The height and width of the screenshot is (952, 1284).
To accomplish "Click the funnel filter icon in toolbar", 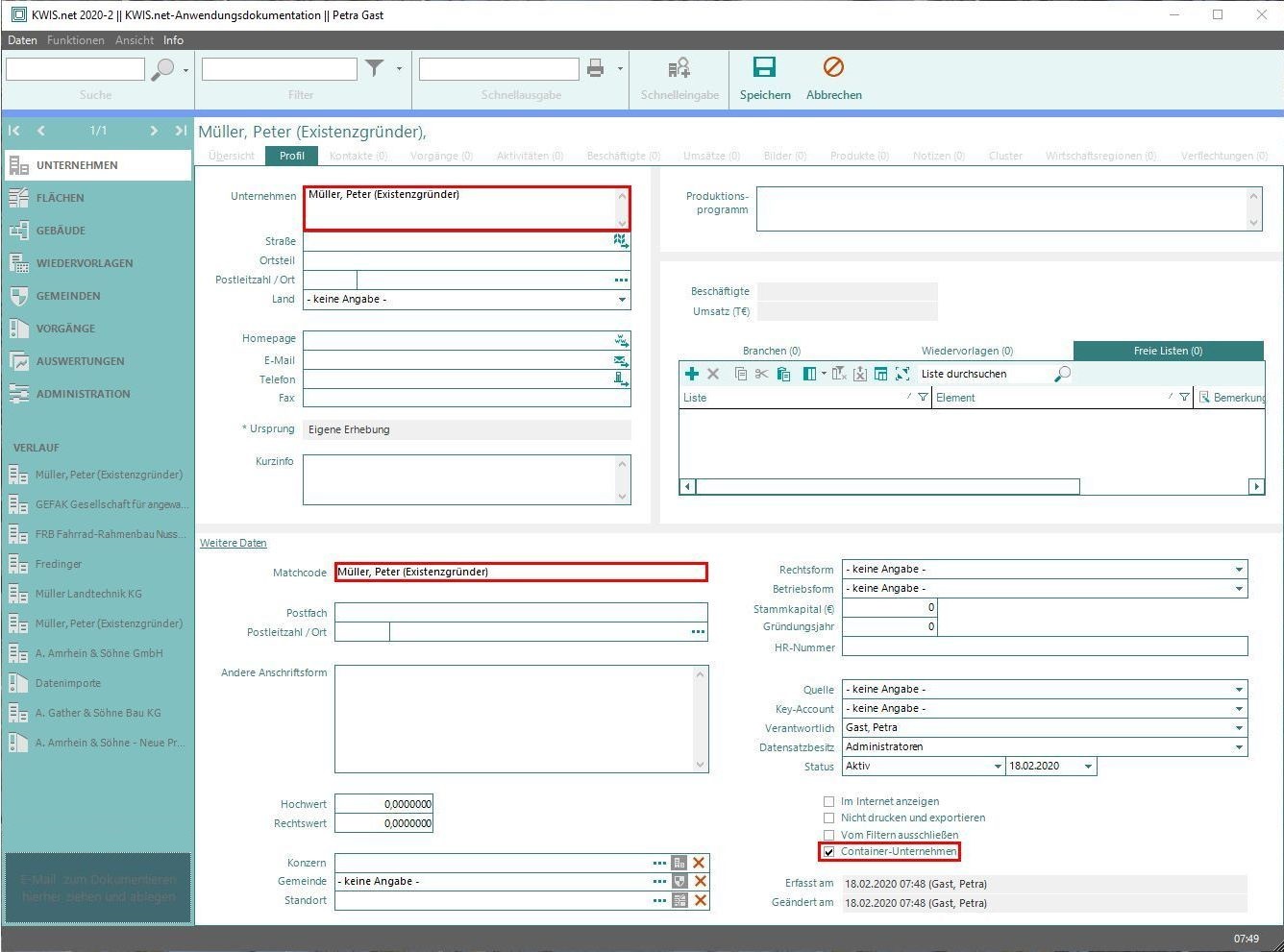I will (x=375, y=68).
